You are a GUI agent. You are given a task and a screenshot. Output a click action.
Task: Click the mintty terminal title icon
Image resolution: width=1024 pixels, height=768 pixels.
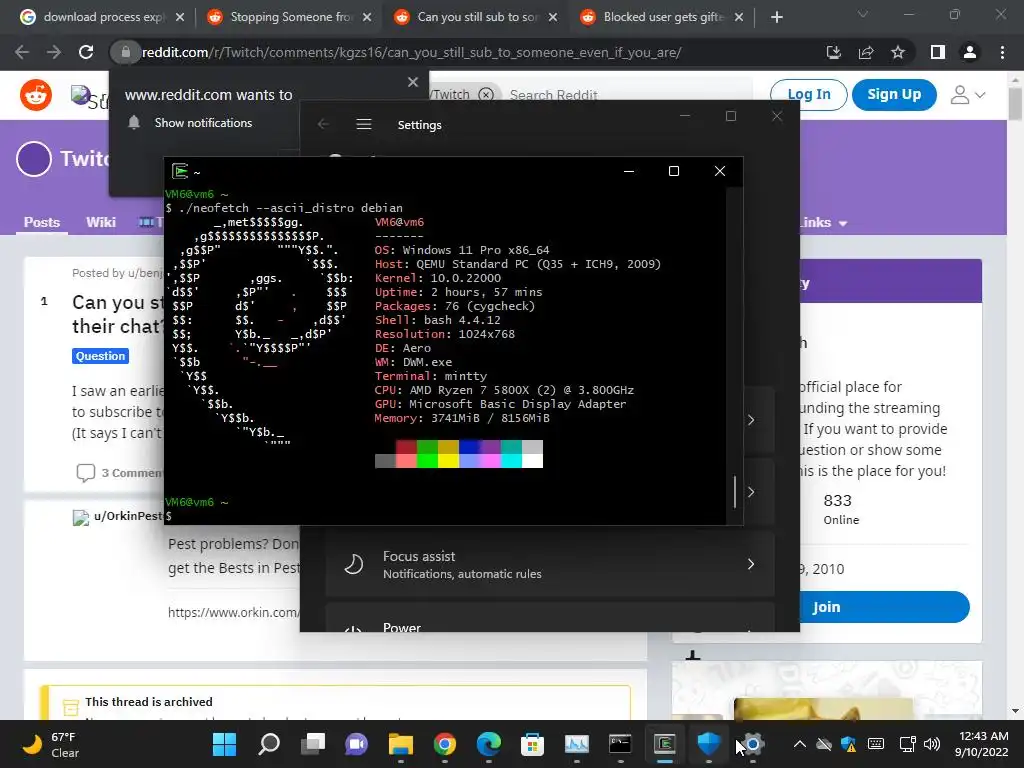(180, 171)
